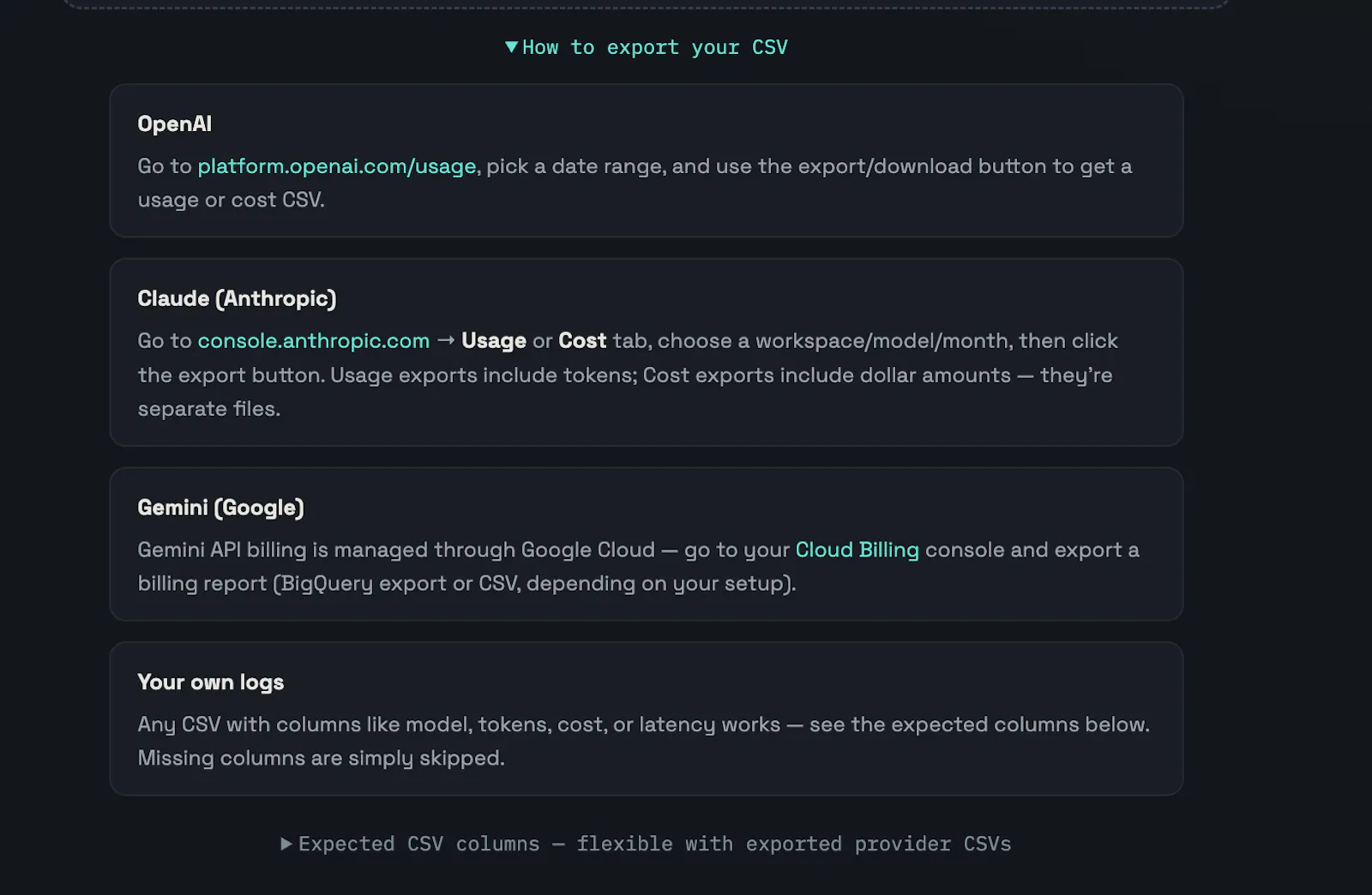This screenshot has height=895, width=1372.
Task: Select the OpenAI card heading
Action: [x=175, y=124]
